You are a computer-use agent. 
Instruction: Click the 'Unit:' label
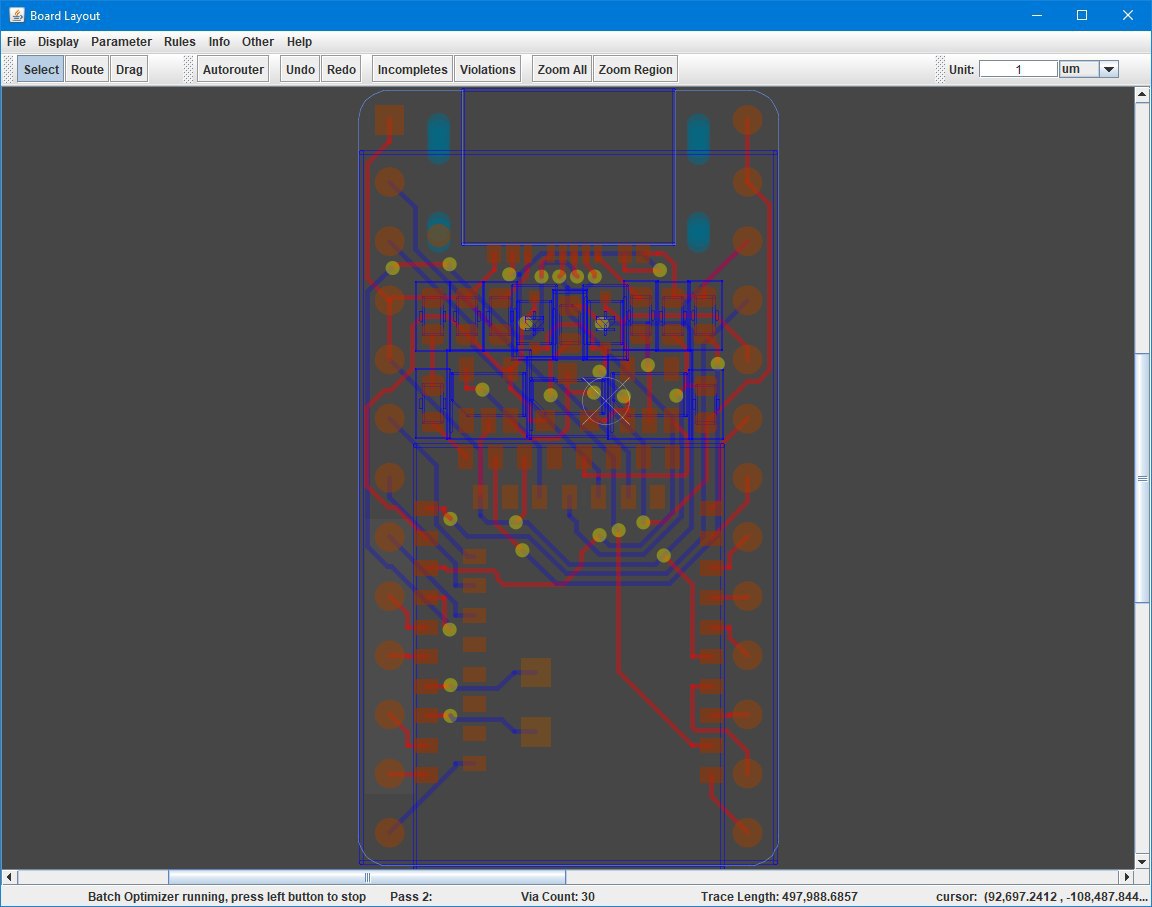pyautogui.click(x=961, y=69)
